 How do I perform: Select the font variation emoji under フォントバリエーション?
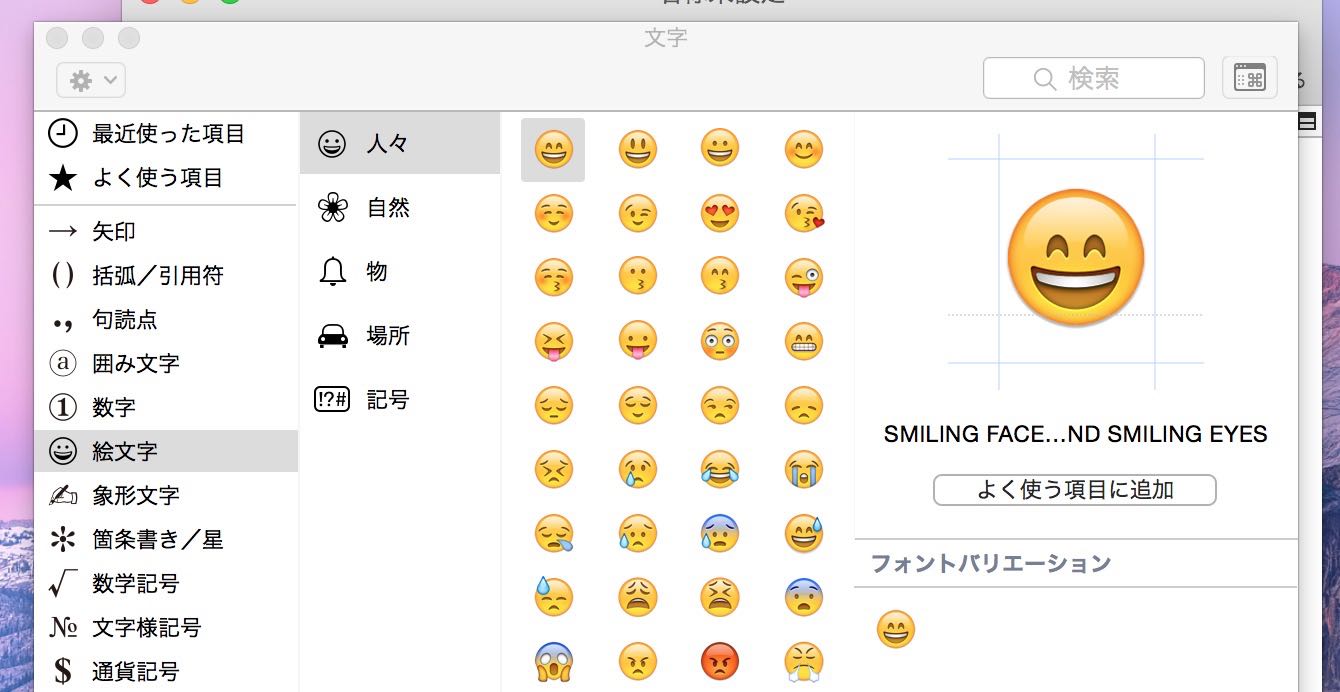pos(896,630)
